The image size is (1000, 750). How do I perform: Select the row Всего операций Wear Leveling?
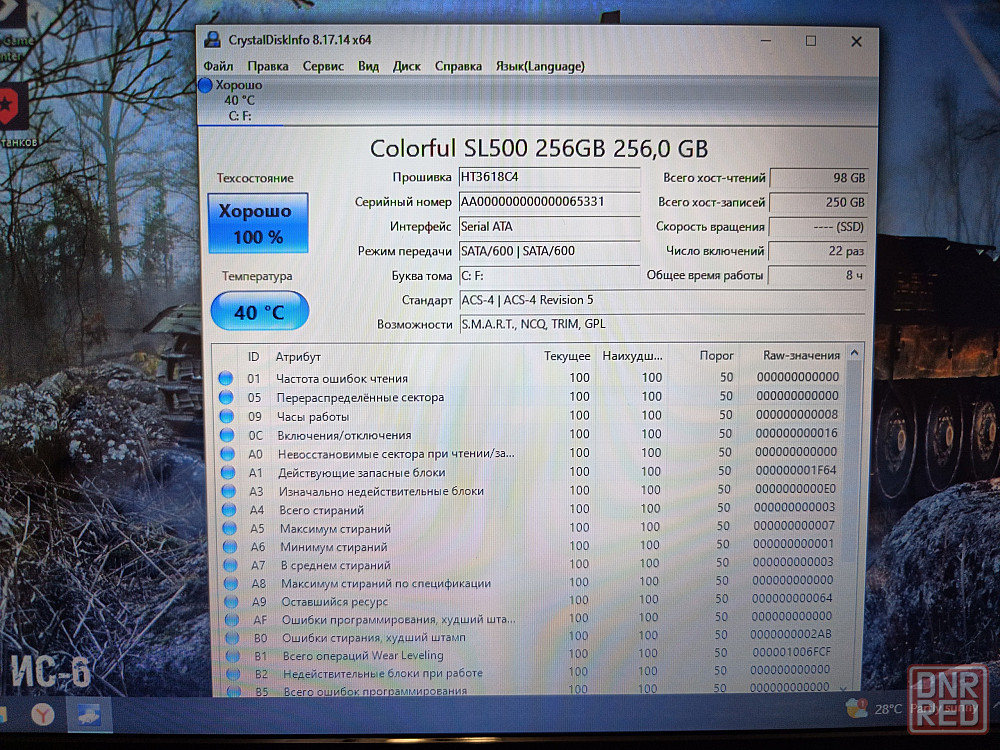(530, 654)
